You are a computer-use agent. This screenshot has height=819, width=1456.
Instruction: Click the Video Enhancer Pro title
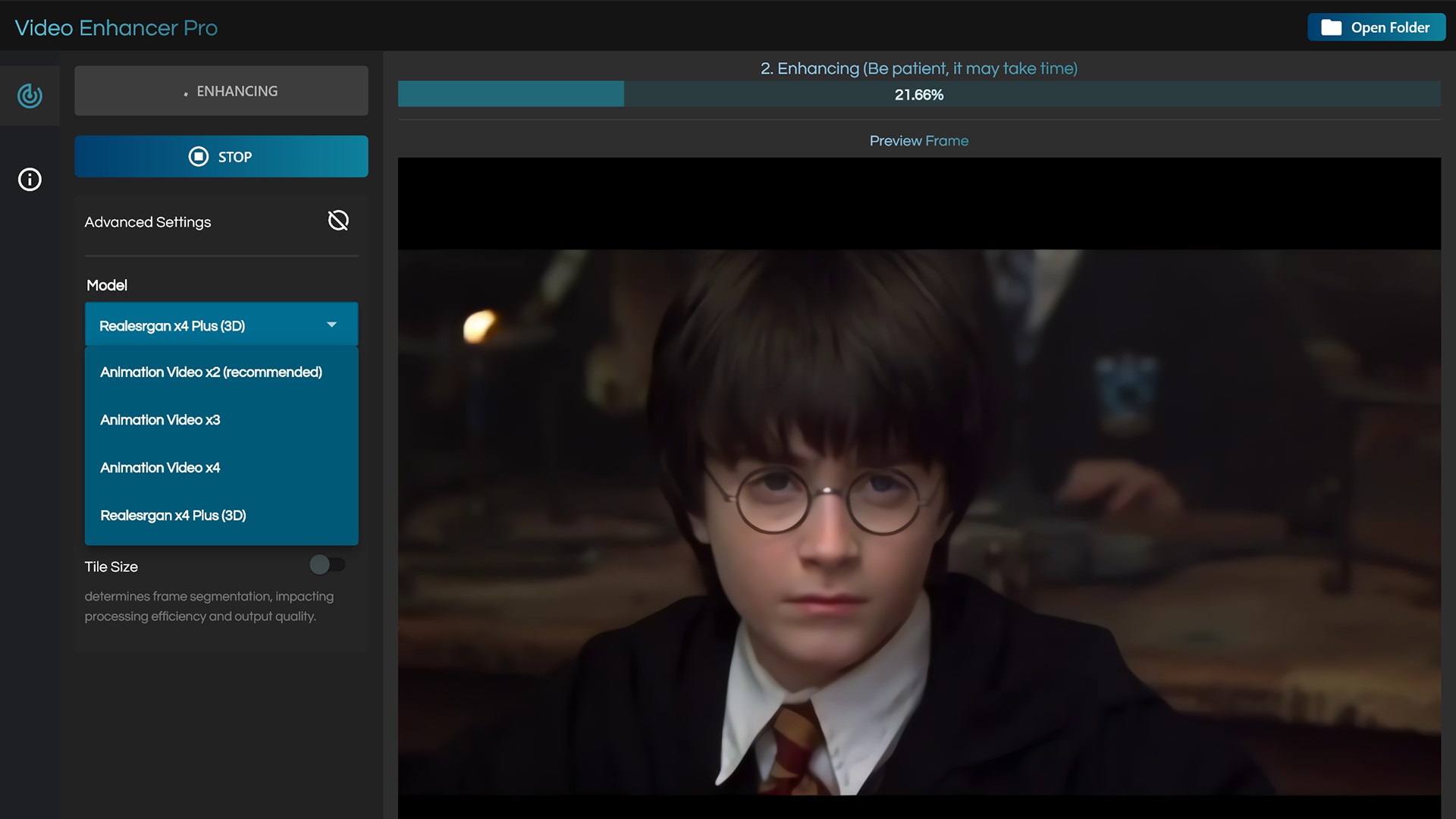tap(116, 28)
